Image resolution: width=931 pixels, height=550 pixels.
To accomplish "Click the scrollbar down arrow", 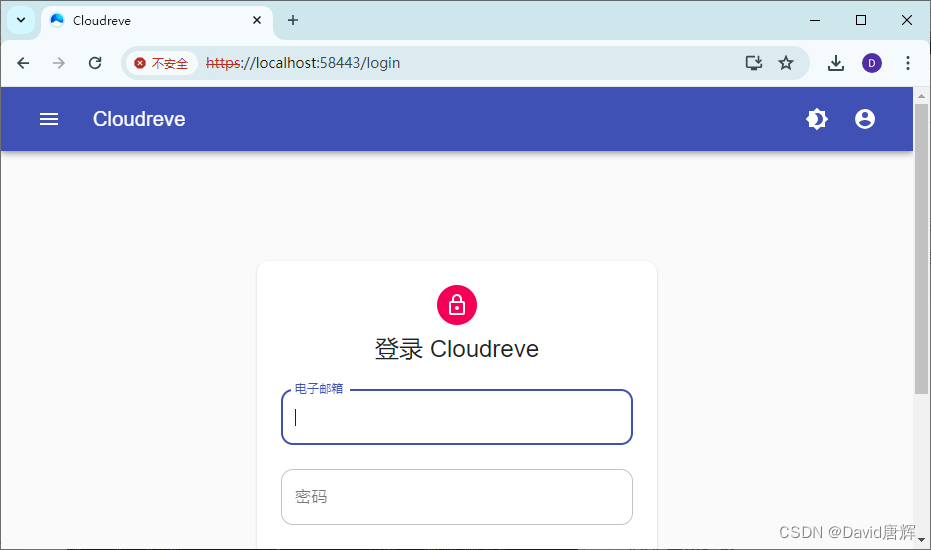I will 921,539.
